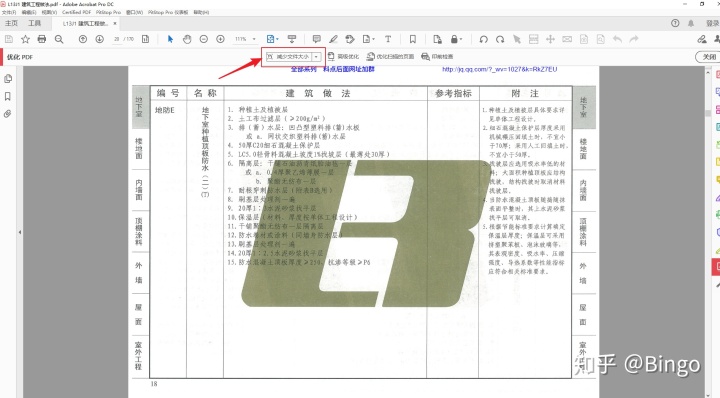Click the four-way move arrows icon
720x398 pixels.
tap(550, 39)
